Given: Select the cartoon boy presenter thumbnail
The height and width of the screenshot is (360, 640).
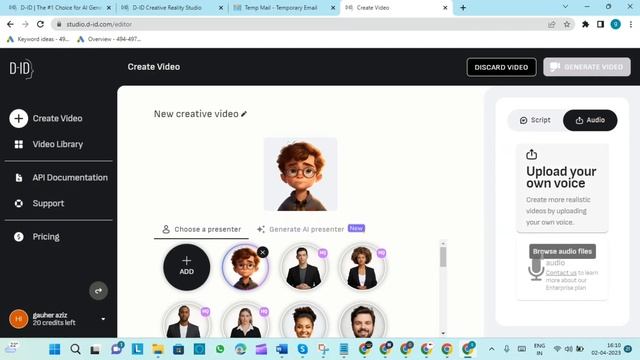Looking at the screenshot, I should [x=245, y=267].
